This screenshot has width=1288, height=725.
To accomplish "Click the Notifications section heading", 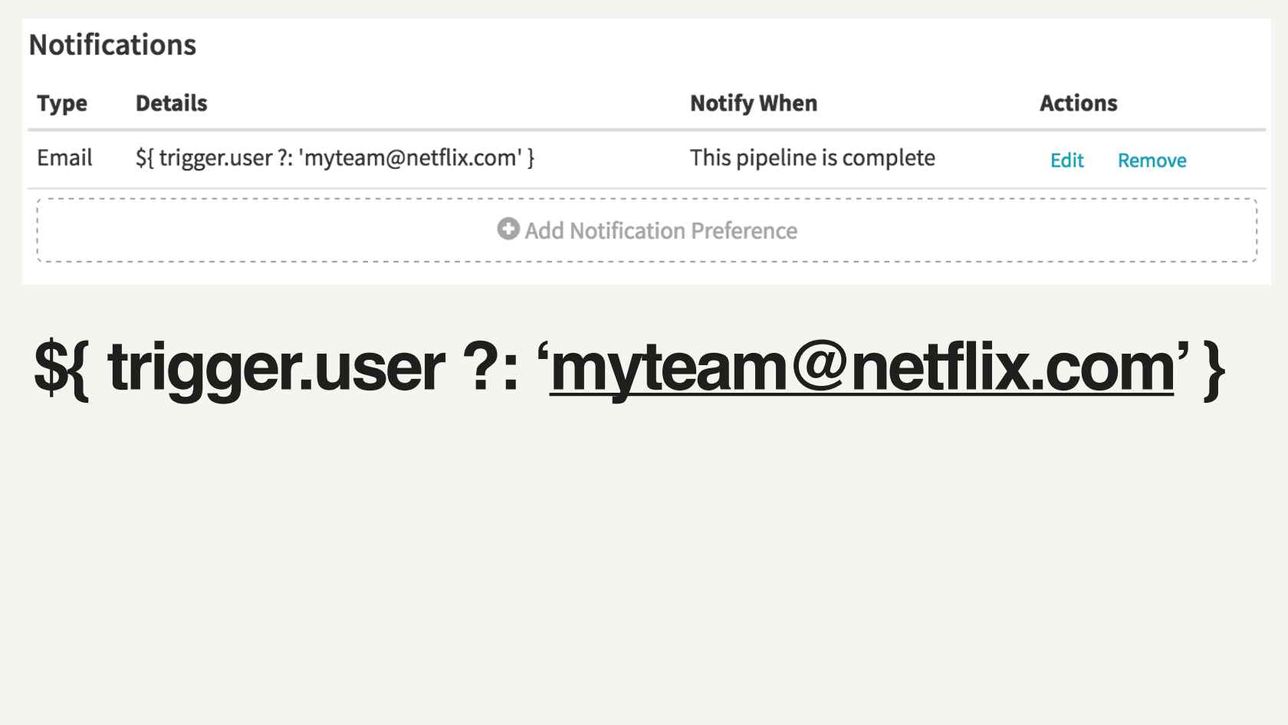I will point(112,45).
